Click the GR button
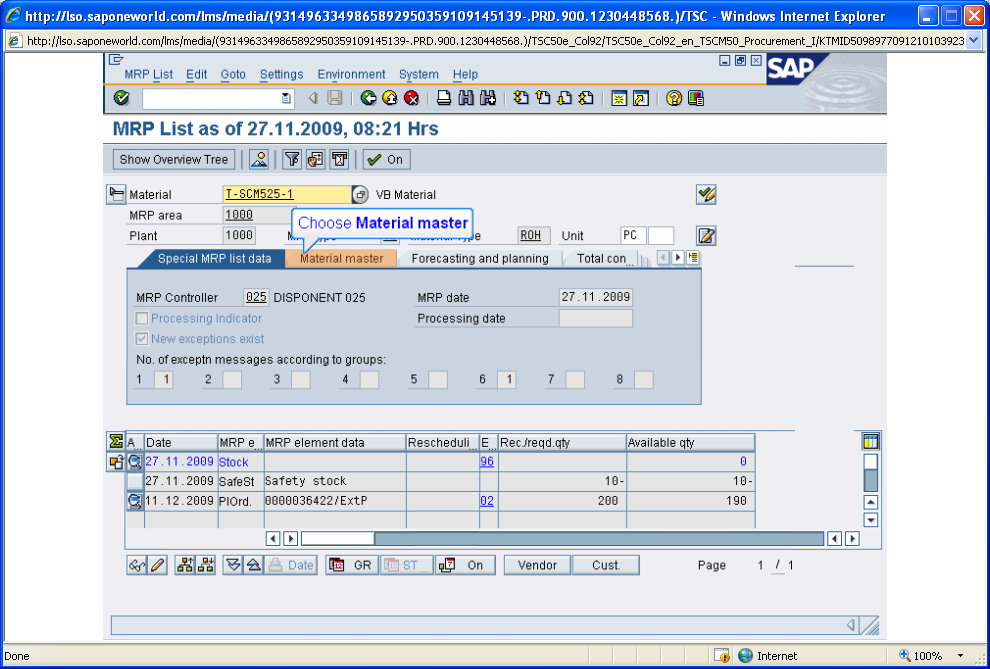Screen dimensions: 990x669 352,565
